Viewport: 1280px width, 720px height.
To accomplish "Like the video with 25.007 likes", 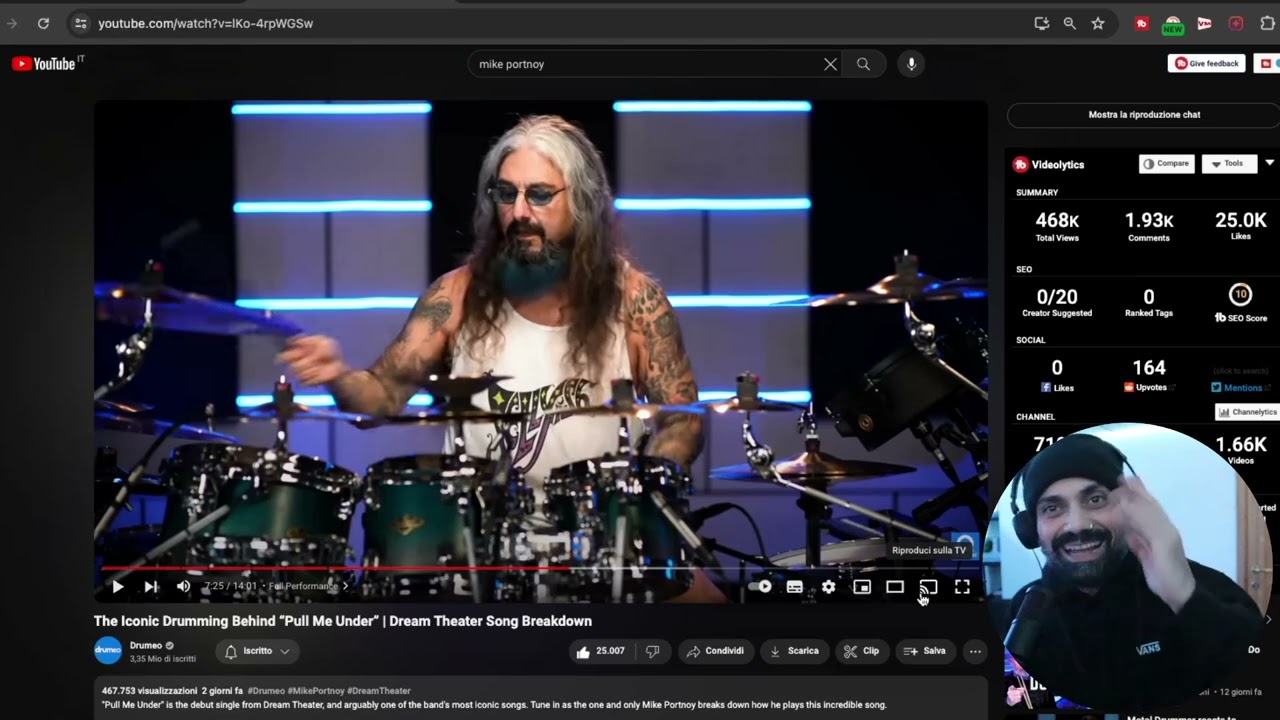I will pos(601,651).
